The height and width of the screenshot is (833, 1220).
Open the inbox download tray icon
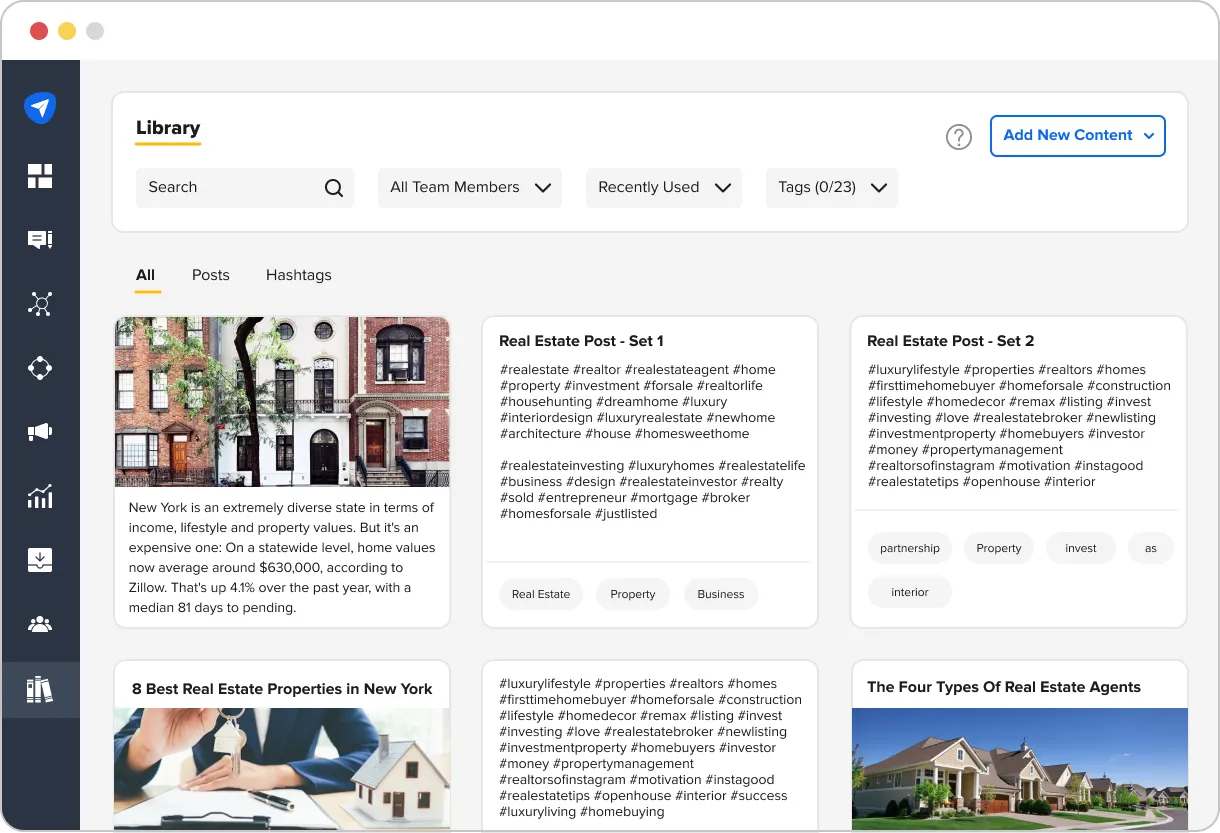point(40,560)
